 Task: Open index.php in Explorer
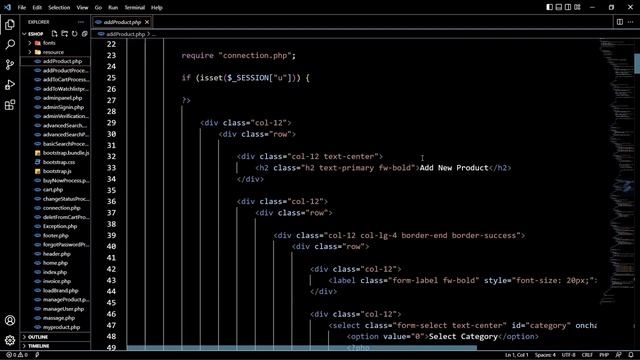tap(56, 272)
